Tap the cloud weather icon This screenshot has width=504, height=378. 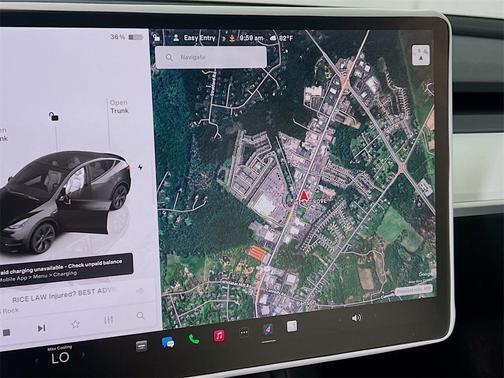point(273,38)
